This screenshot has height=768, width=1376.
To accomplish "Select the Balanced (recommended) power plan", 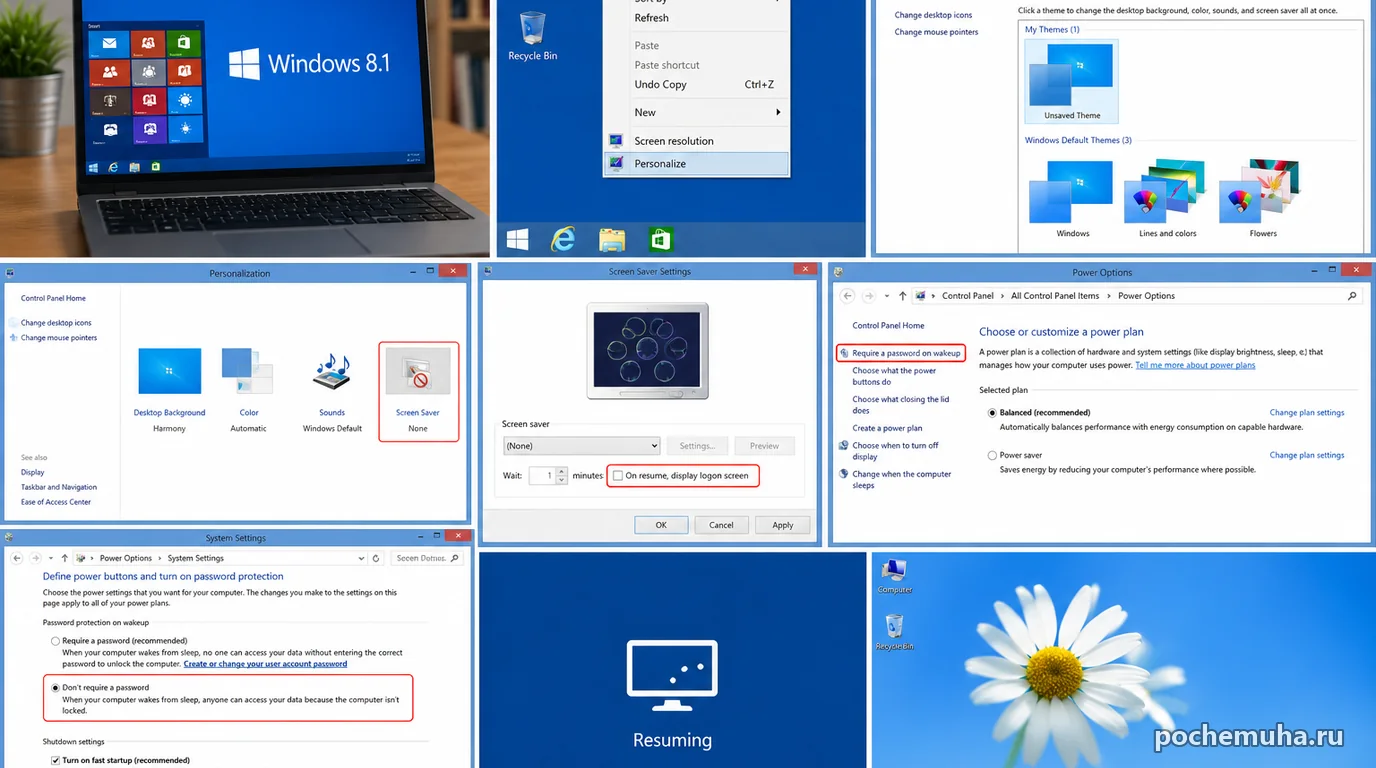I will click(992, 412).
